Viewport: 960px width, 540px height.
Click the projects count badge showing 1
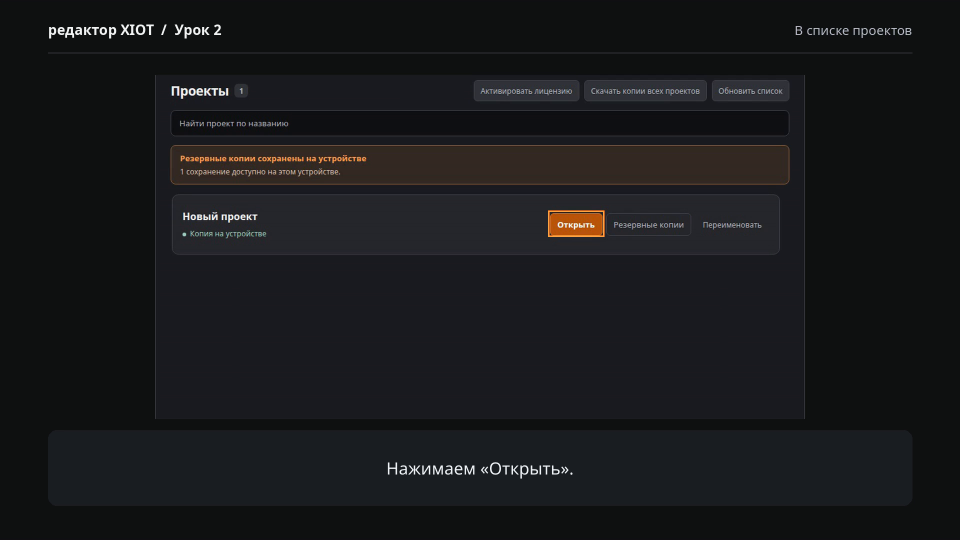click(241, 91)
